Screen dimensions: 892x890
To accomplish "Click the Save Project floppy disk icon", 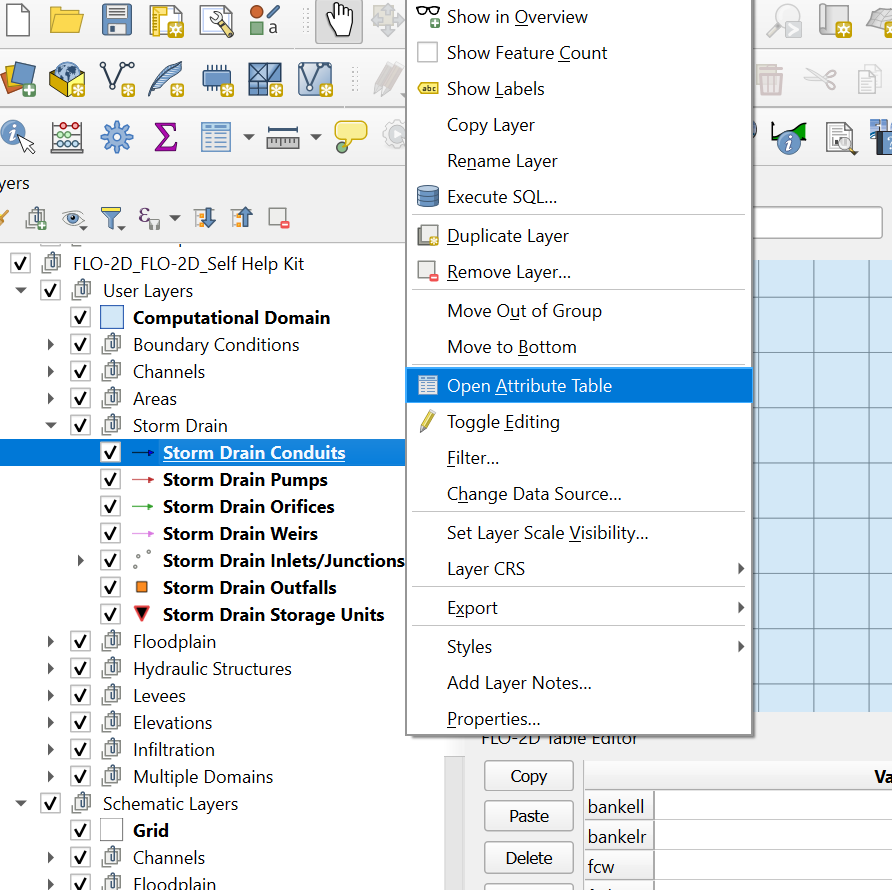I will (x=117, y=20).
